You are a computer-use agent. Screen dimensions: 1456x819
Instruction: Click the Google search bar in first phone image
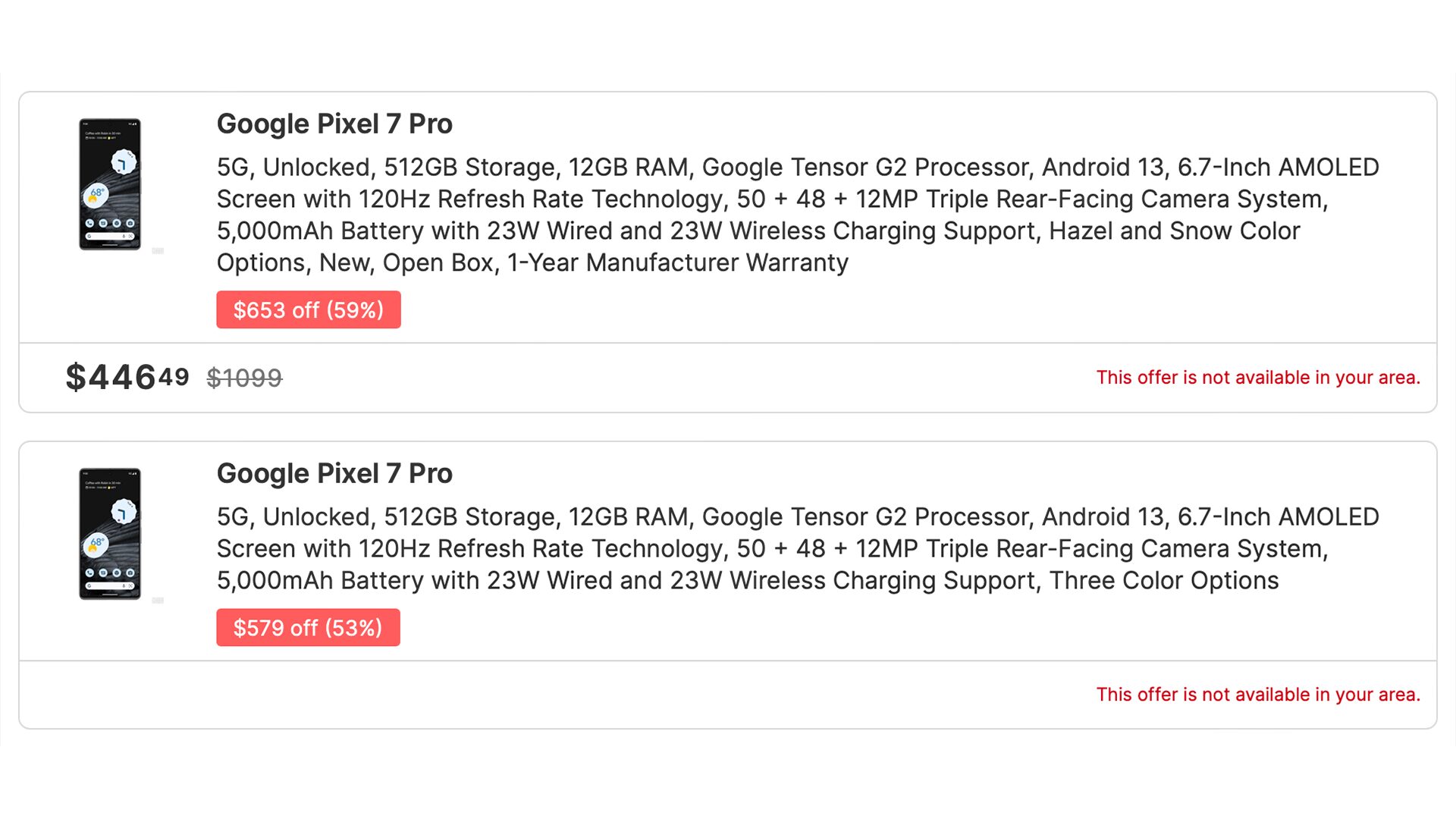point(110,237)
